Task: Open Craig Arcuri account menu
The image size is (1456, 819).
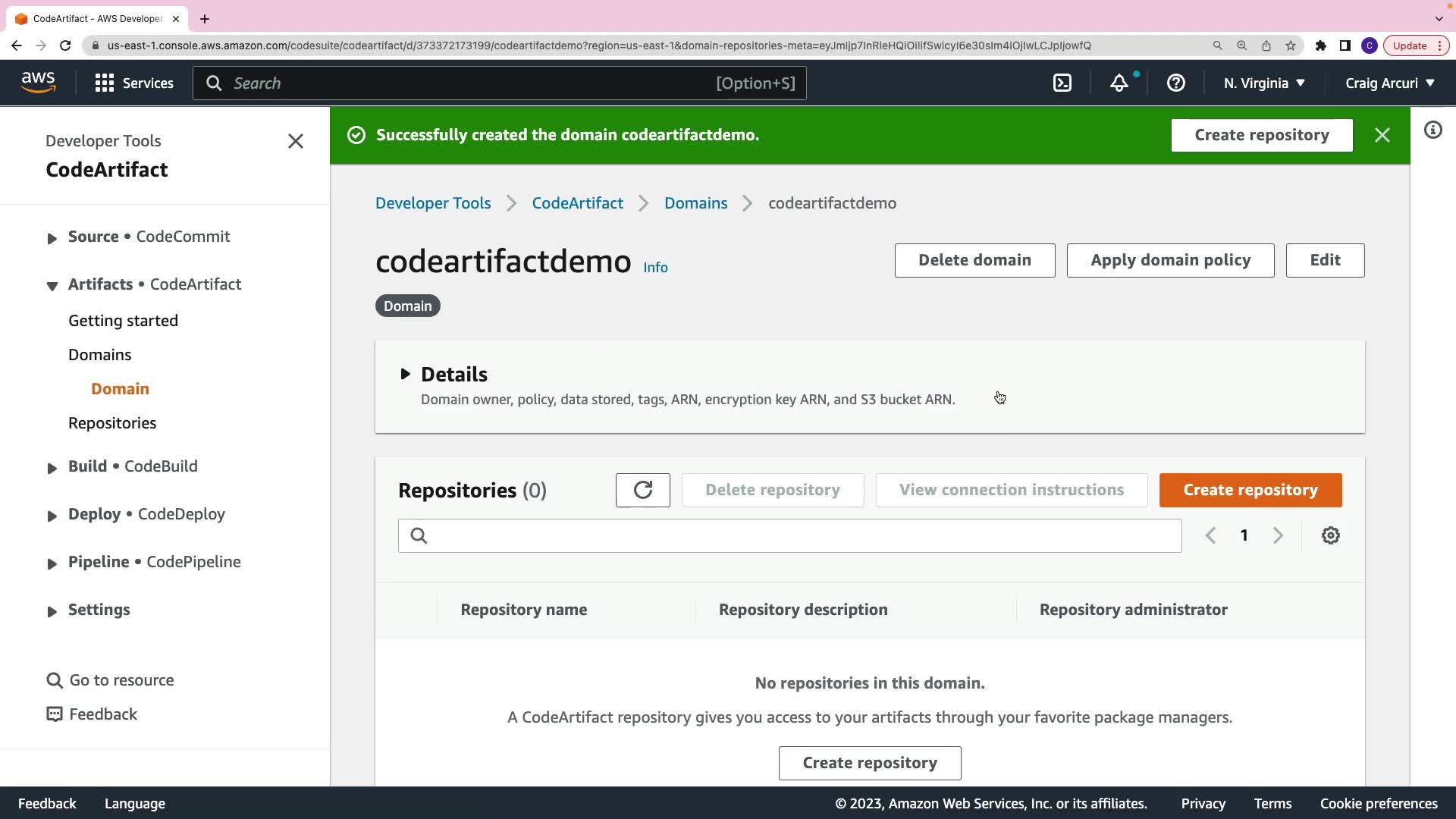Action: point(1389,83)
